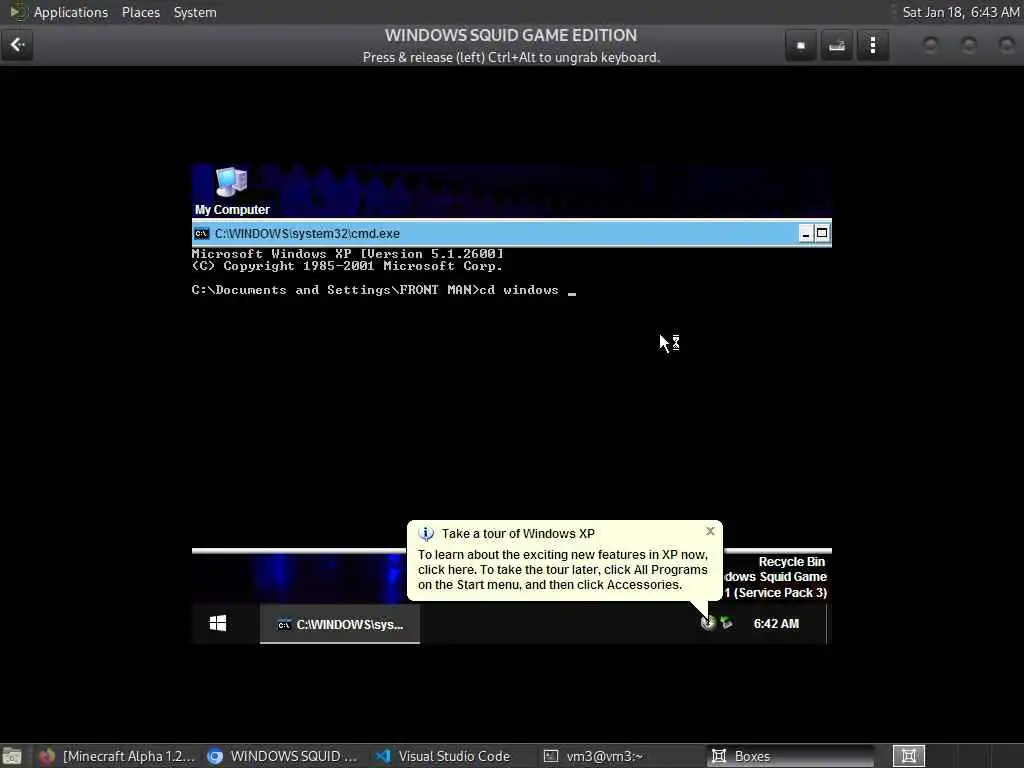Go back using the Boxes back arrow

tap(17, 45)
